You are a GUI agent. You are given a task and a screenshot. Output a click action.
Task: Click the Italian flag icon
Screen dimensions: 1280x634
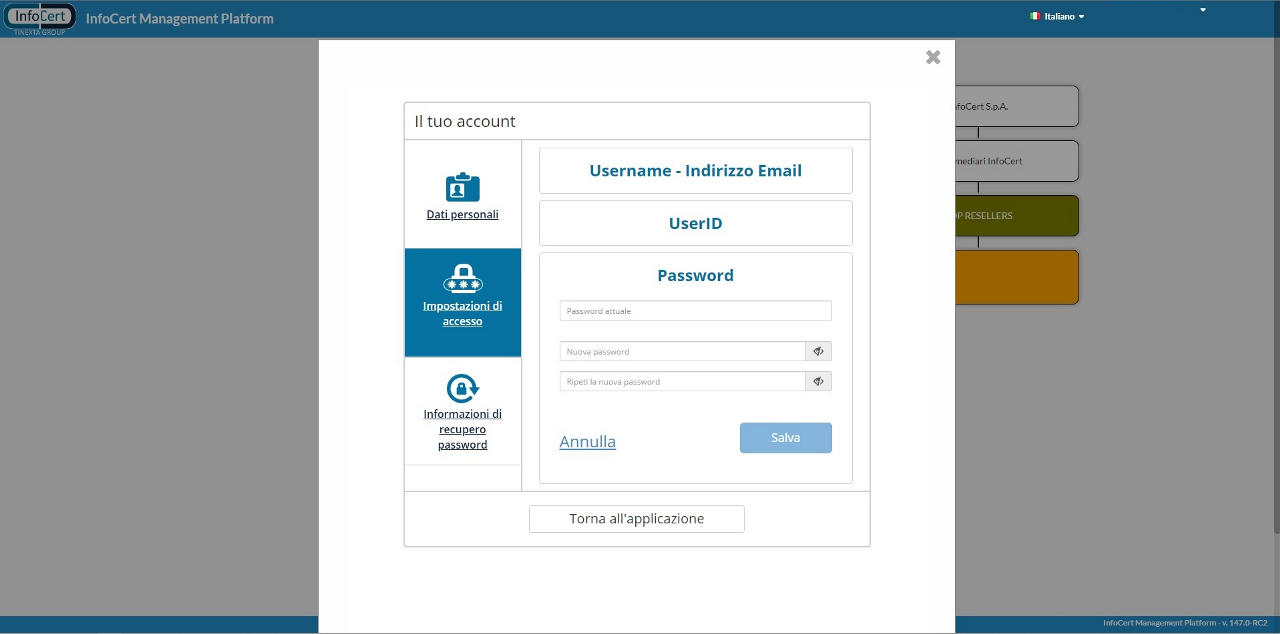point(1035,17)
